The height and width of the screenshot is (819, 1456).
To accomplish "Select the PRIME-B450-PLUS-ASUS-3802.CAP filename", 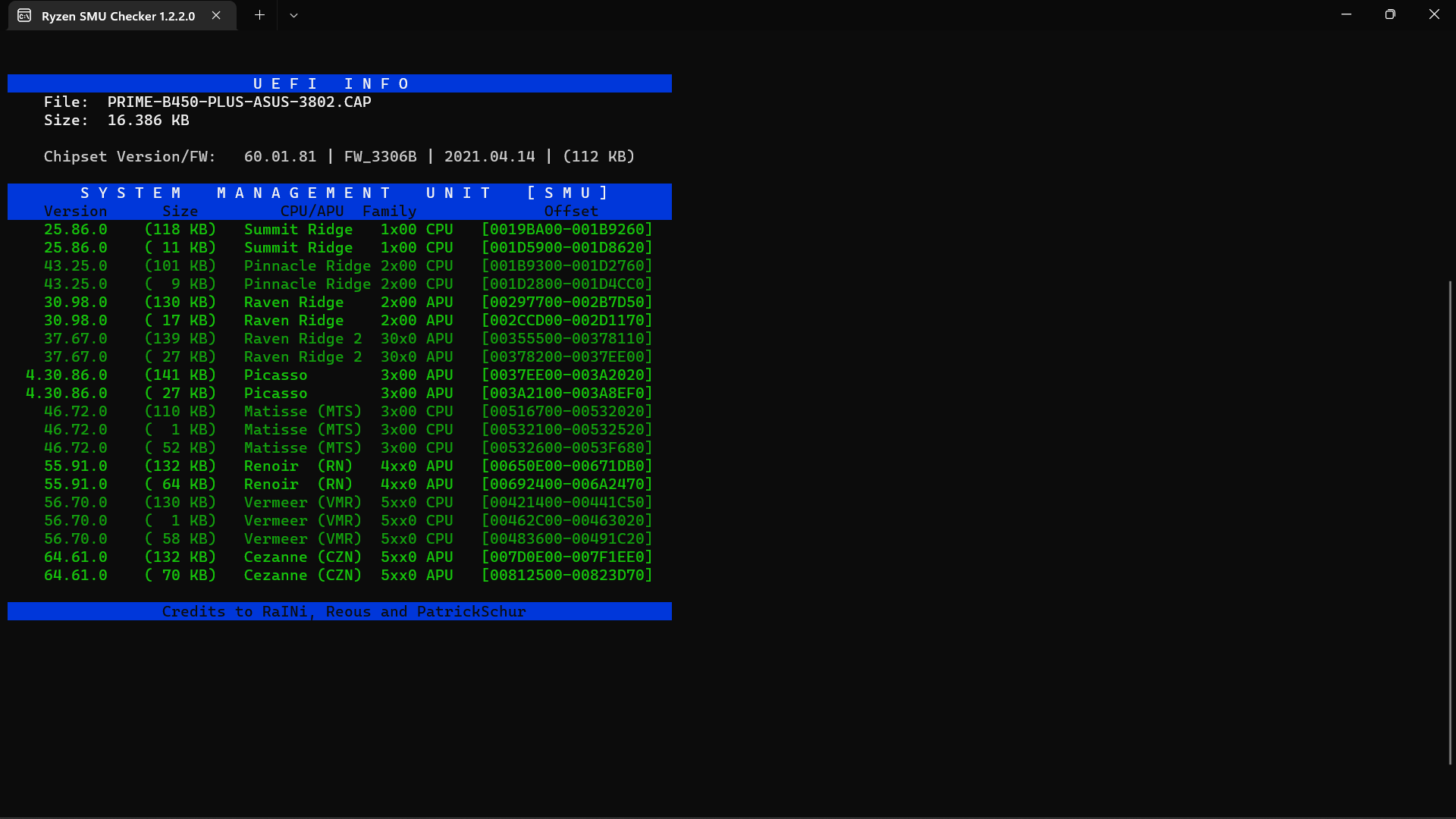I will (x=239, y=102).
